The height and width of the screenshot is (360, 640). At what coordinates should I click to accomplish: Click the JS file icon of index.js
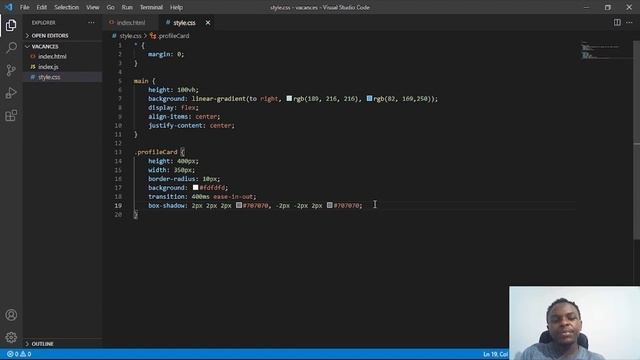[33, 67]
